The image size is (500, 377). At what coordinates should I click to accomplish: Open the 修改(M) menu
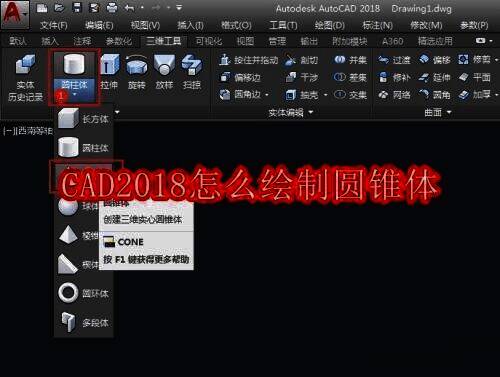click(426, 25)
